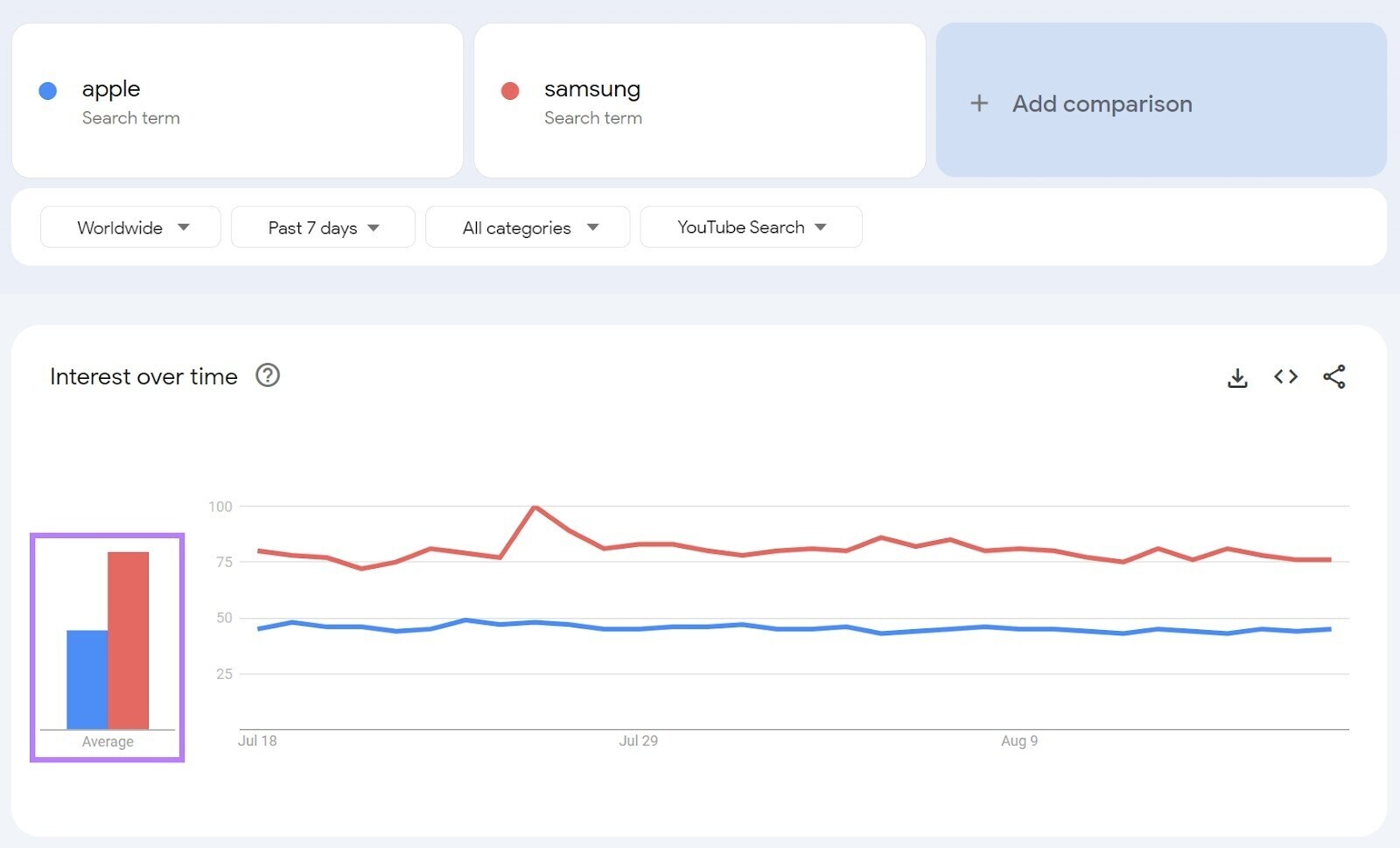Open the All categories dropdown
This screenshot has height=848, width=1400.
coord(527,227)
